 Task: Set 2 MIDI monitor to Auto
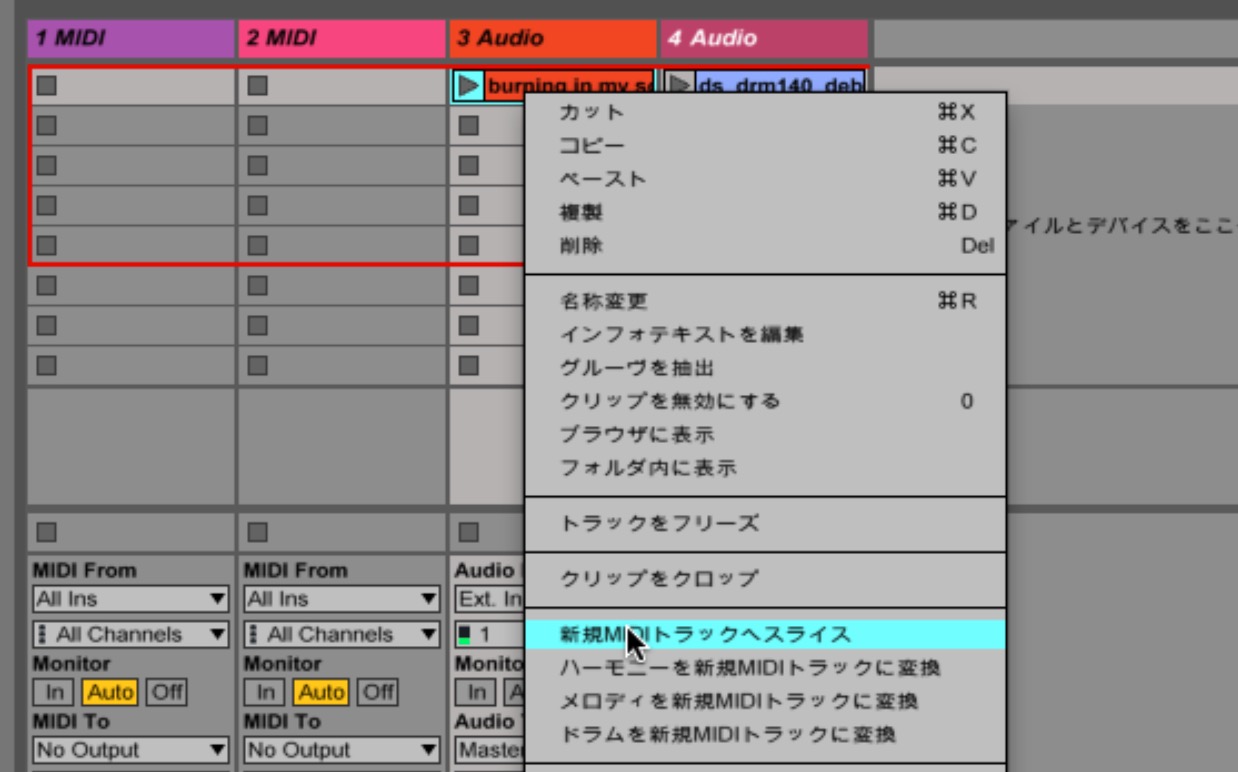tap(322, 692)
